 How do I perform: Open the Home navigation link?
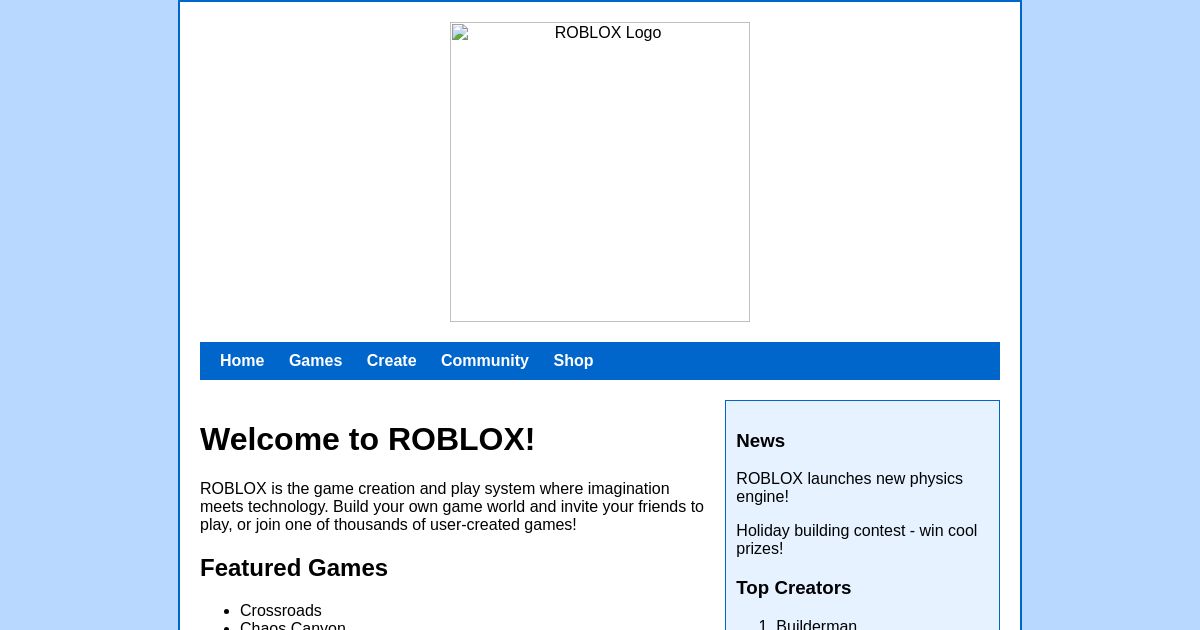(242, 360)
